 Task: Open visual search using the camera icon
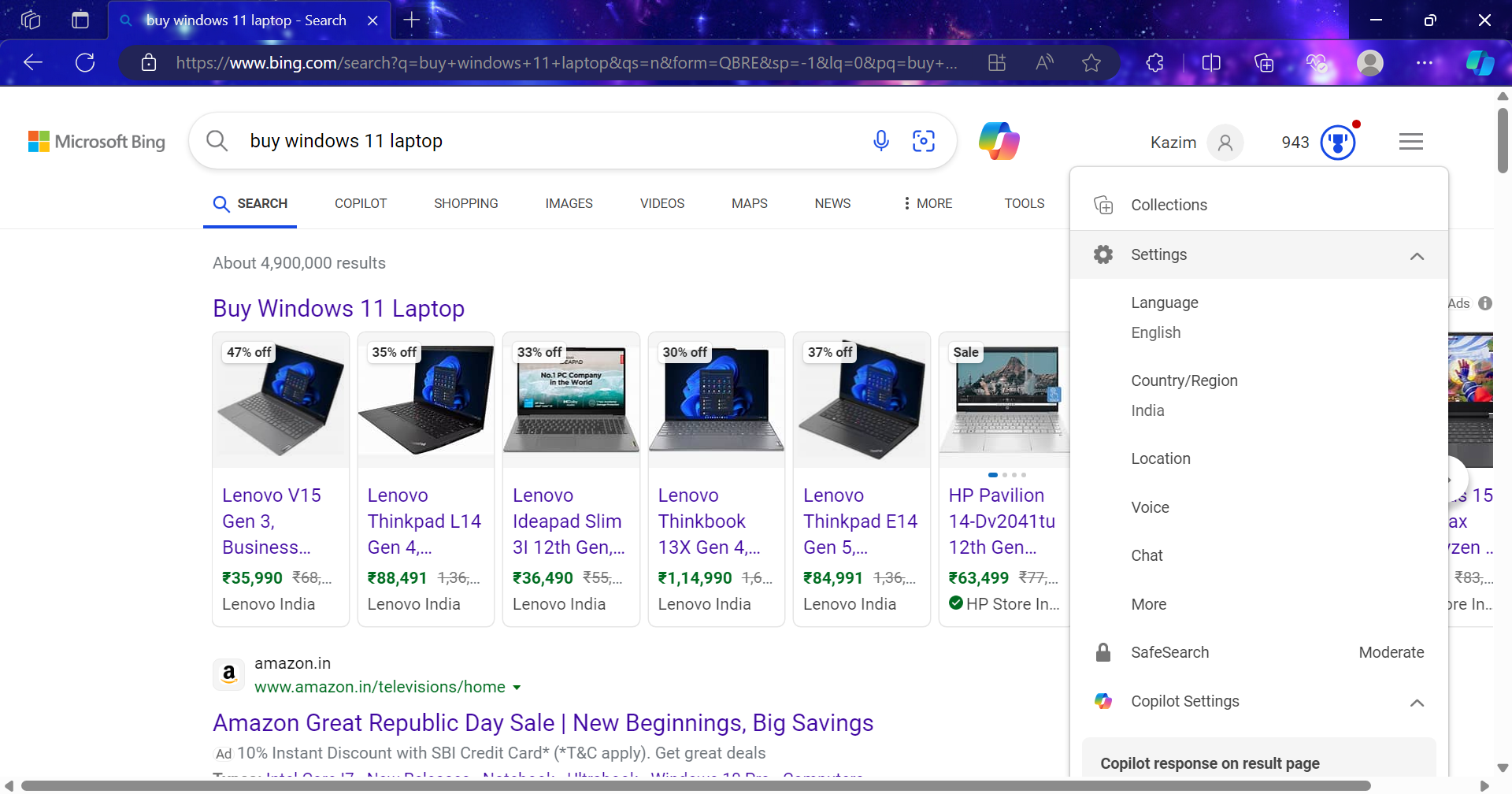(x=924, y=140)
